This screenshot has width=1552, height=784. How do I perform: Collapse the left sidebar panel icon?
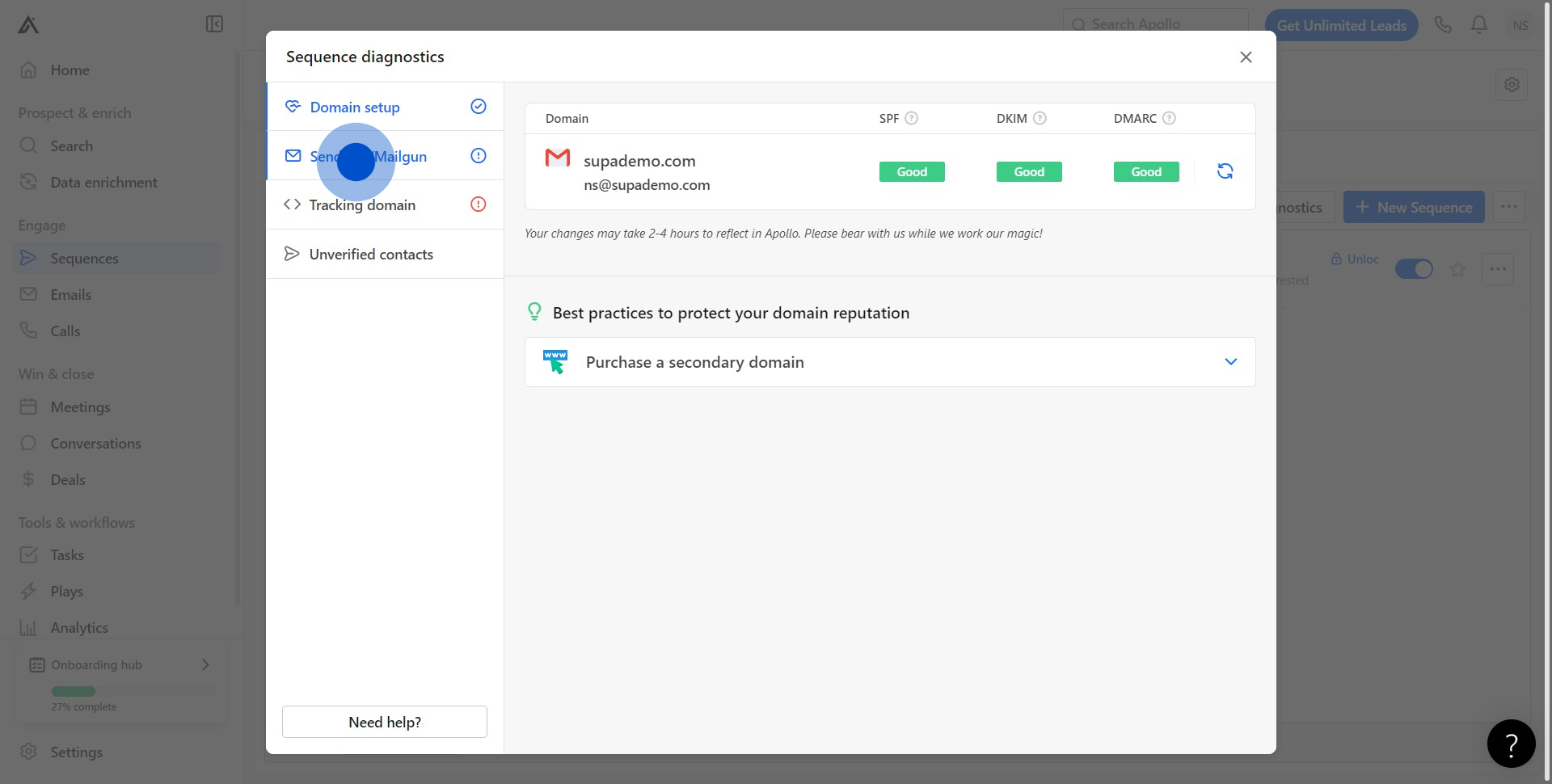click(214, 24)
